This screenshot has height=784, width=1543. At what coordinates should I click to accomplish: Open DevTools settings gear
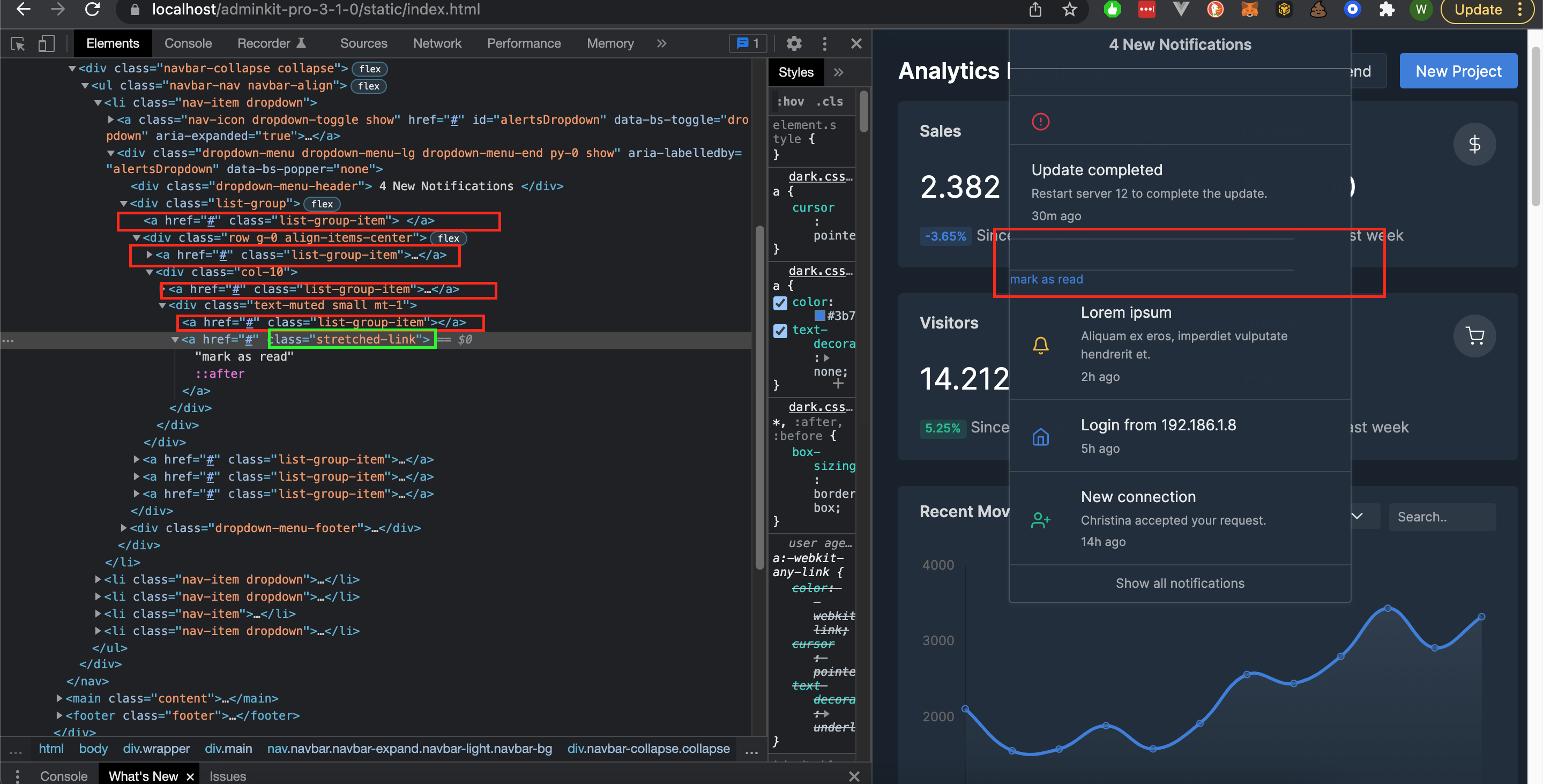click(794, 43)
